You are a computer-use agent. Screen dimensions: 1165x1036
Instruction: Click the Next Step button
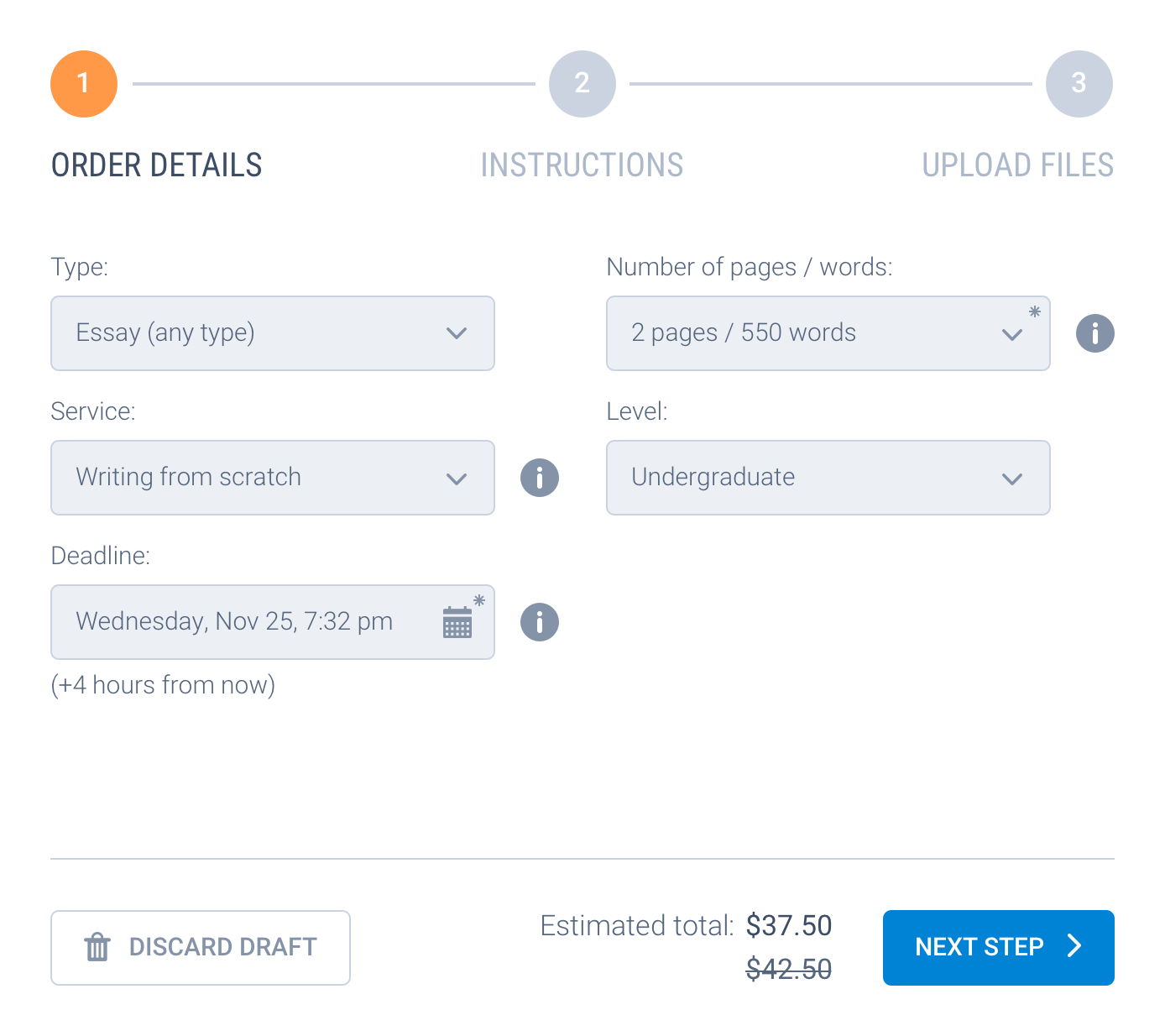pyautogui.click(x=999, y=948)
